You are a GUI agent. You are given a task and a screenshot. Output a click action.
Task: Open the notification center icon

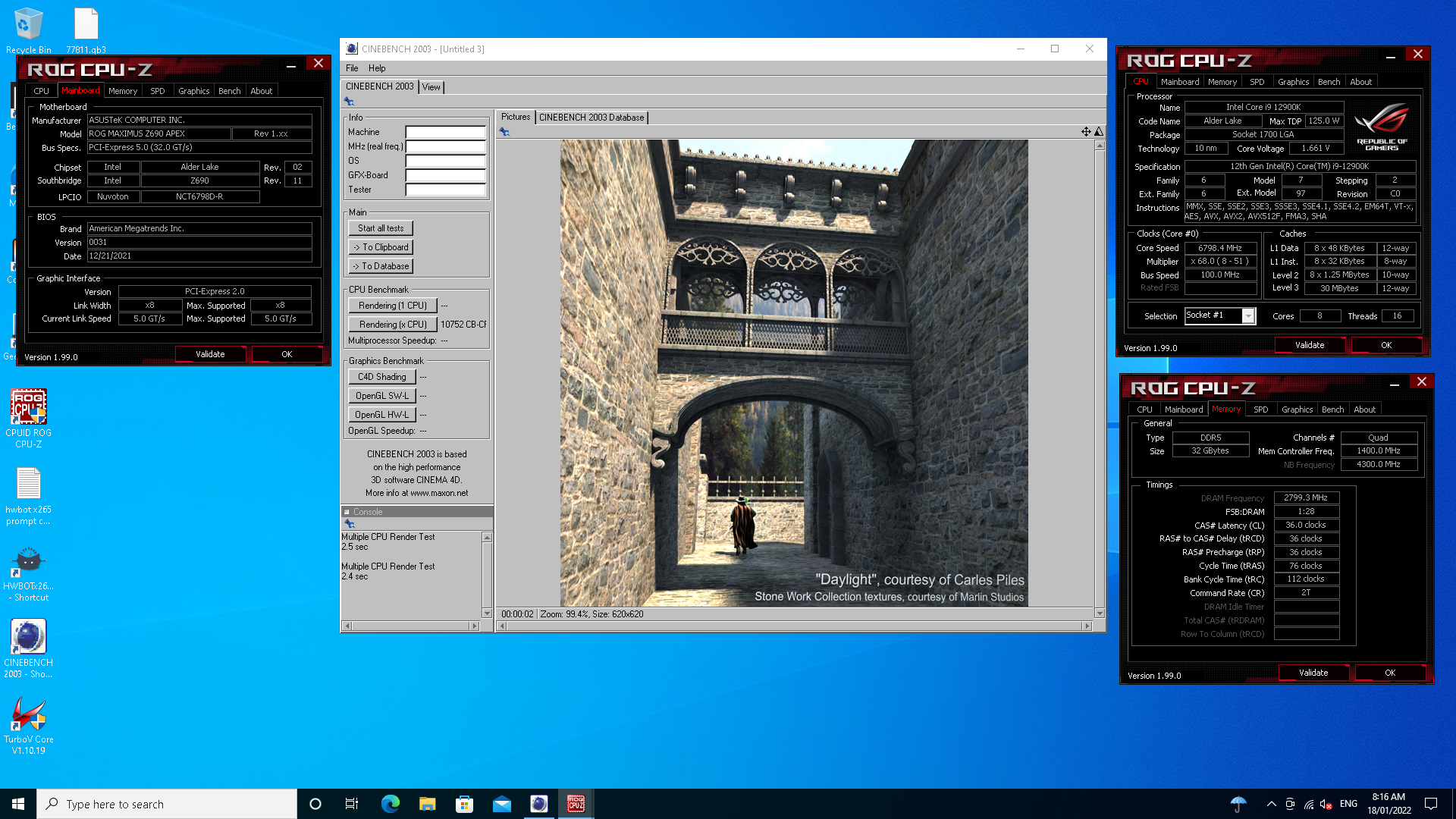coord(1431,804)
